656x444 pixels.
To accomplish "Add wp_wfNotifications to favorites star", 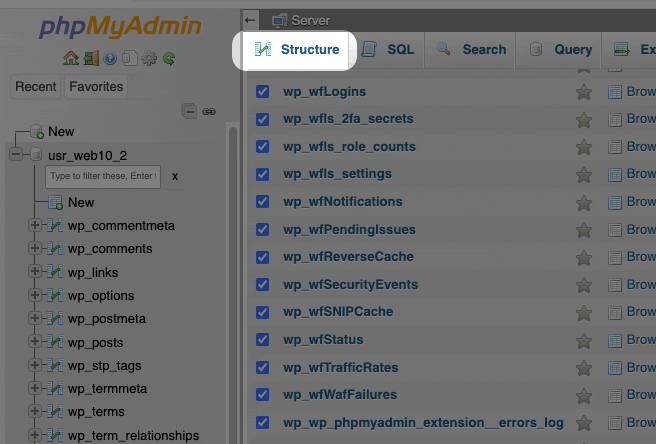I will coord(584,203).
